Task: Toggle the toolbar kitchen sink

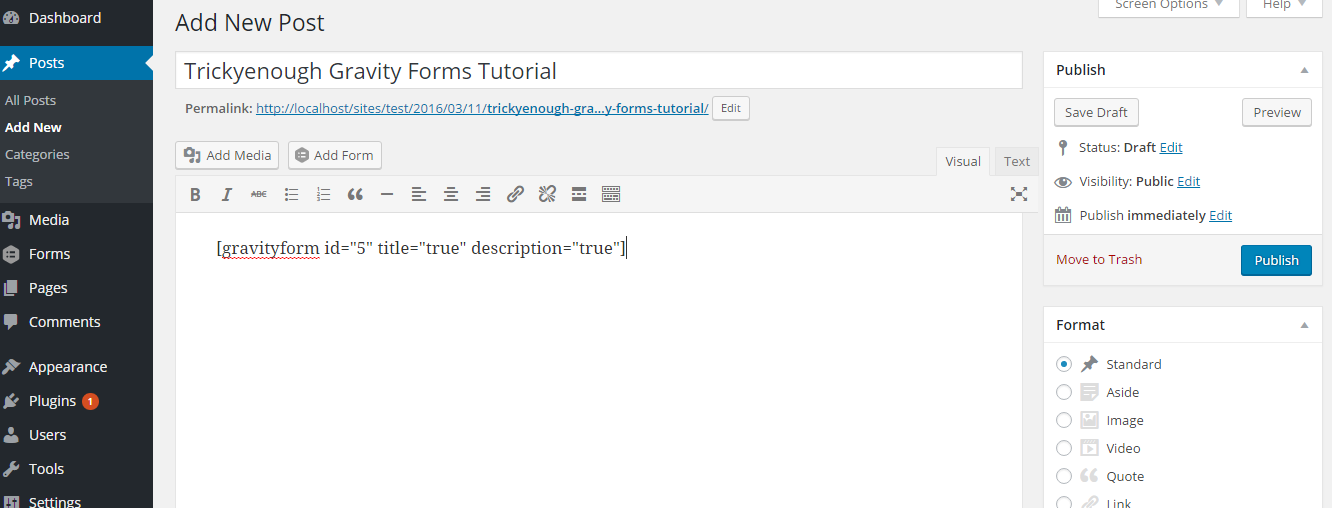Action: (x=611, y=194)
